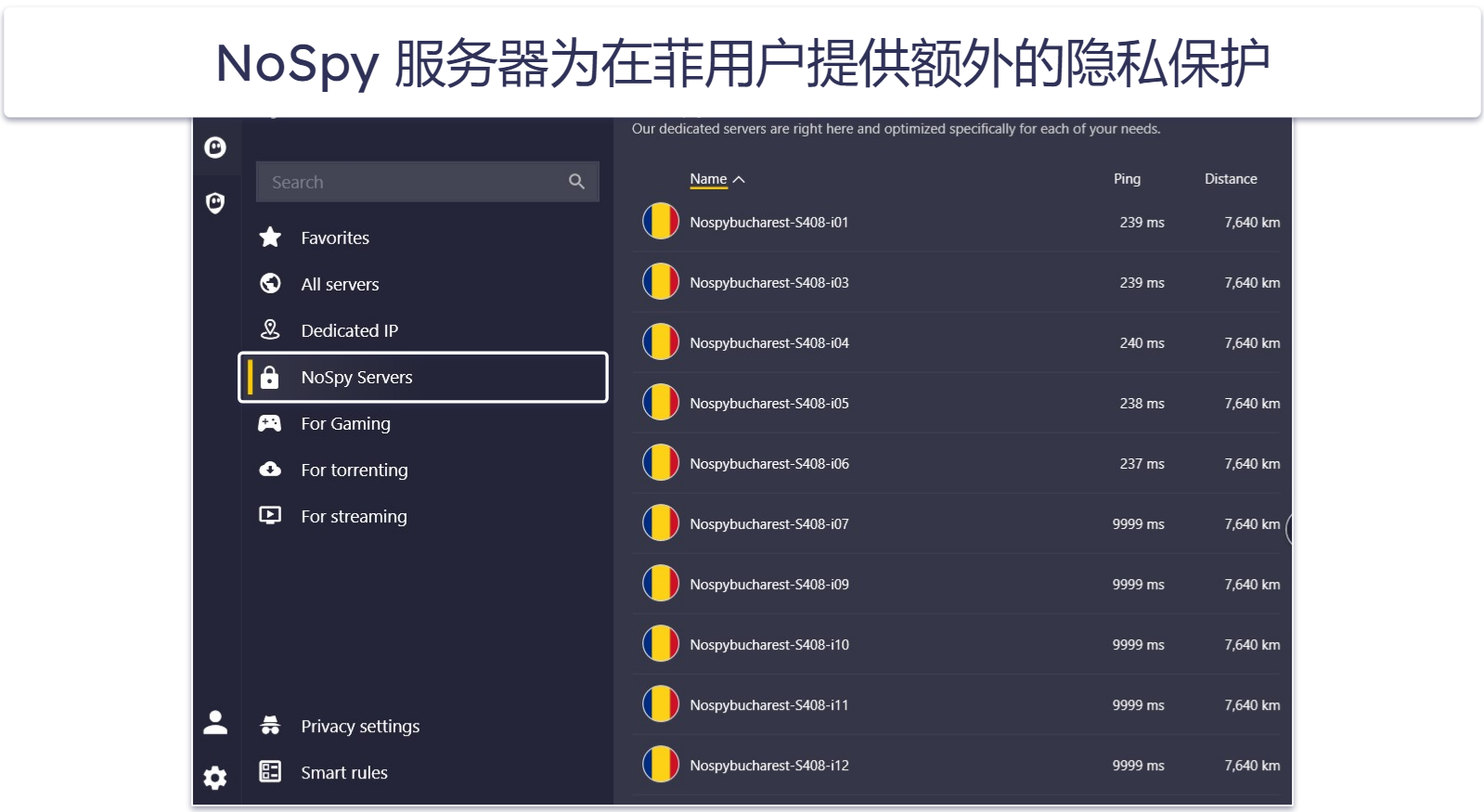
Task: Click the 238 ms ping value
Action: click(x=1142, y=403)
